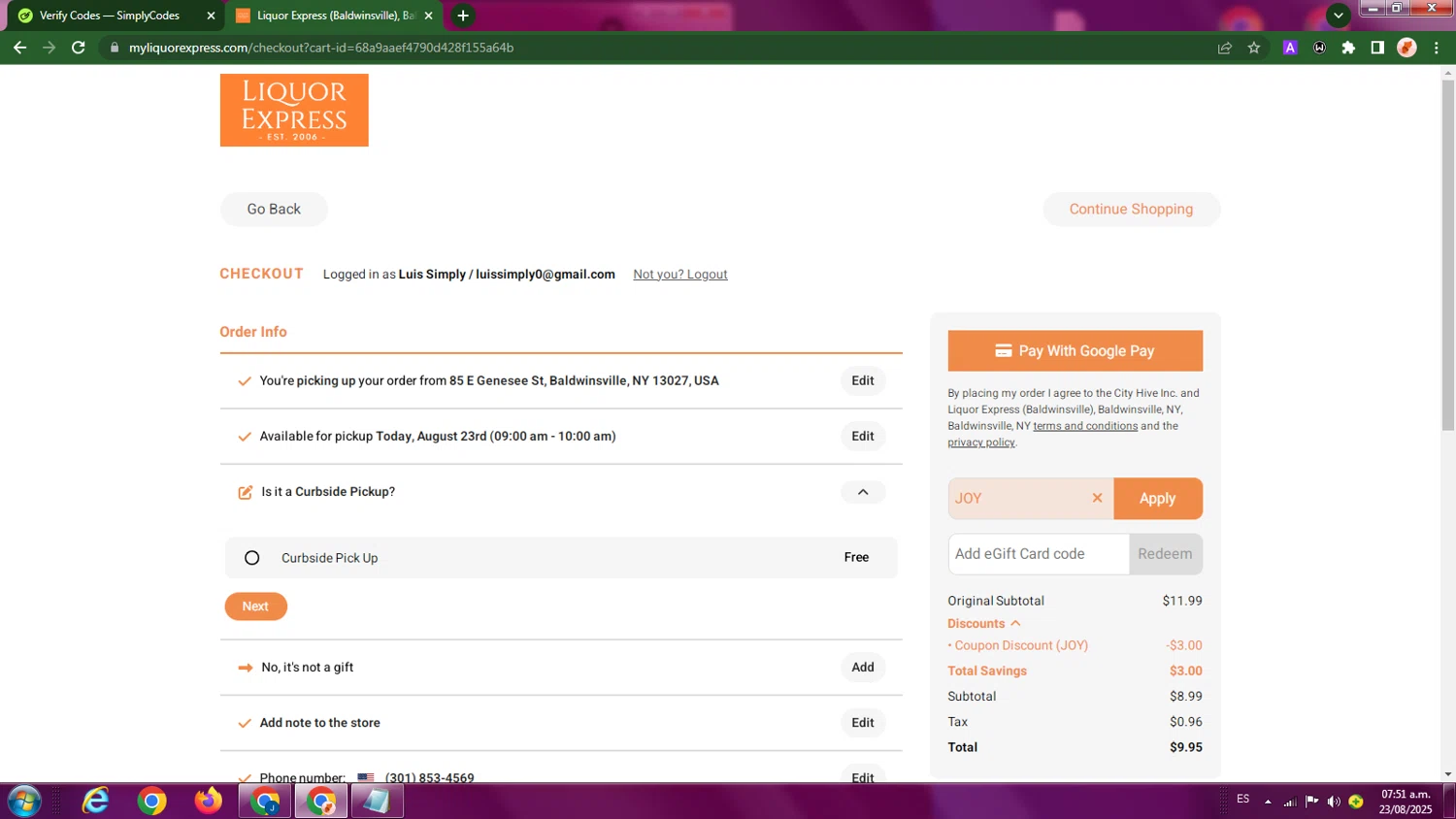Click the Redeem gift card button

(1165, 554)
